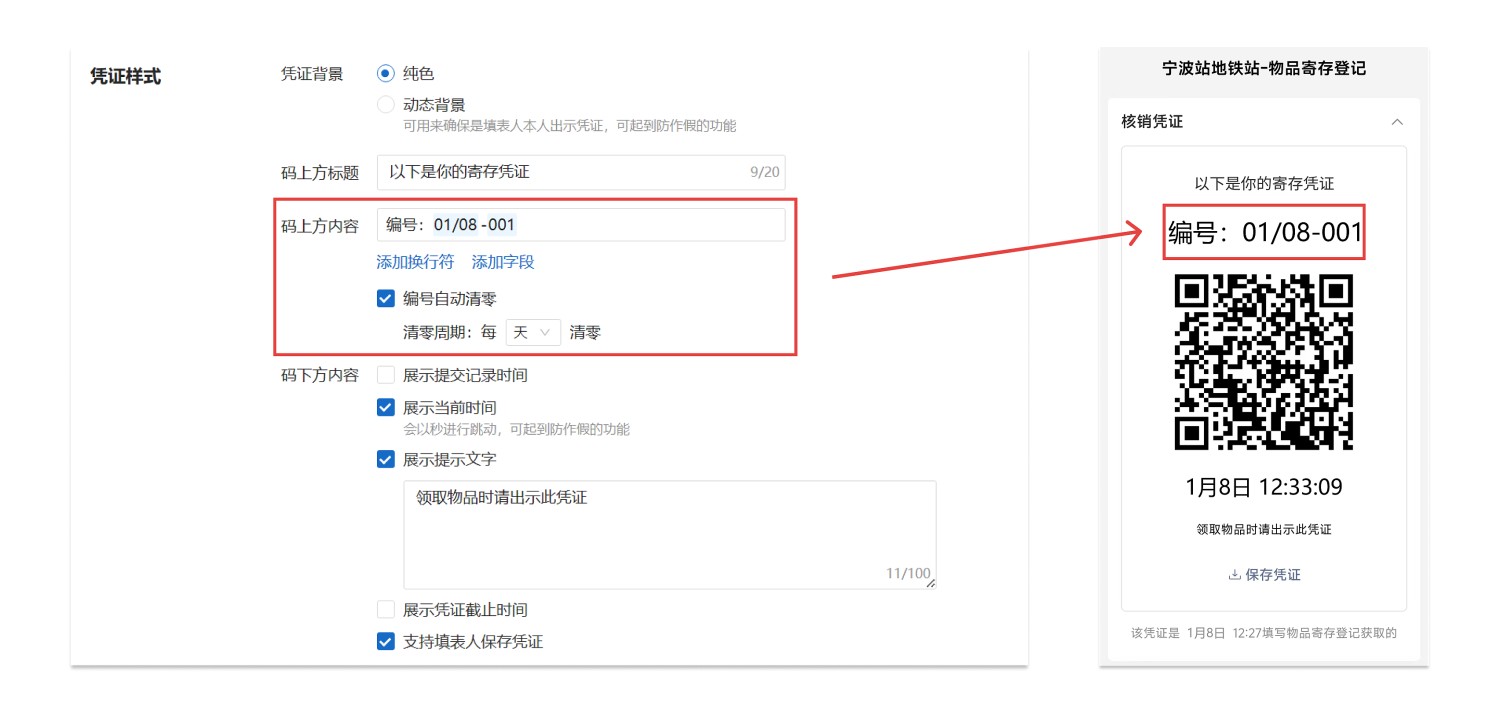Enable 展示提交记录时间 checkbox
Image resolution: width=1500 pixels, height=712 pixels.
386,376
